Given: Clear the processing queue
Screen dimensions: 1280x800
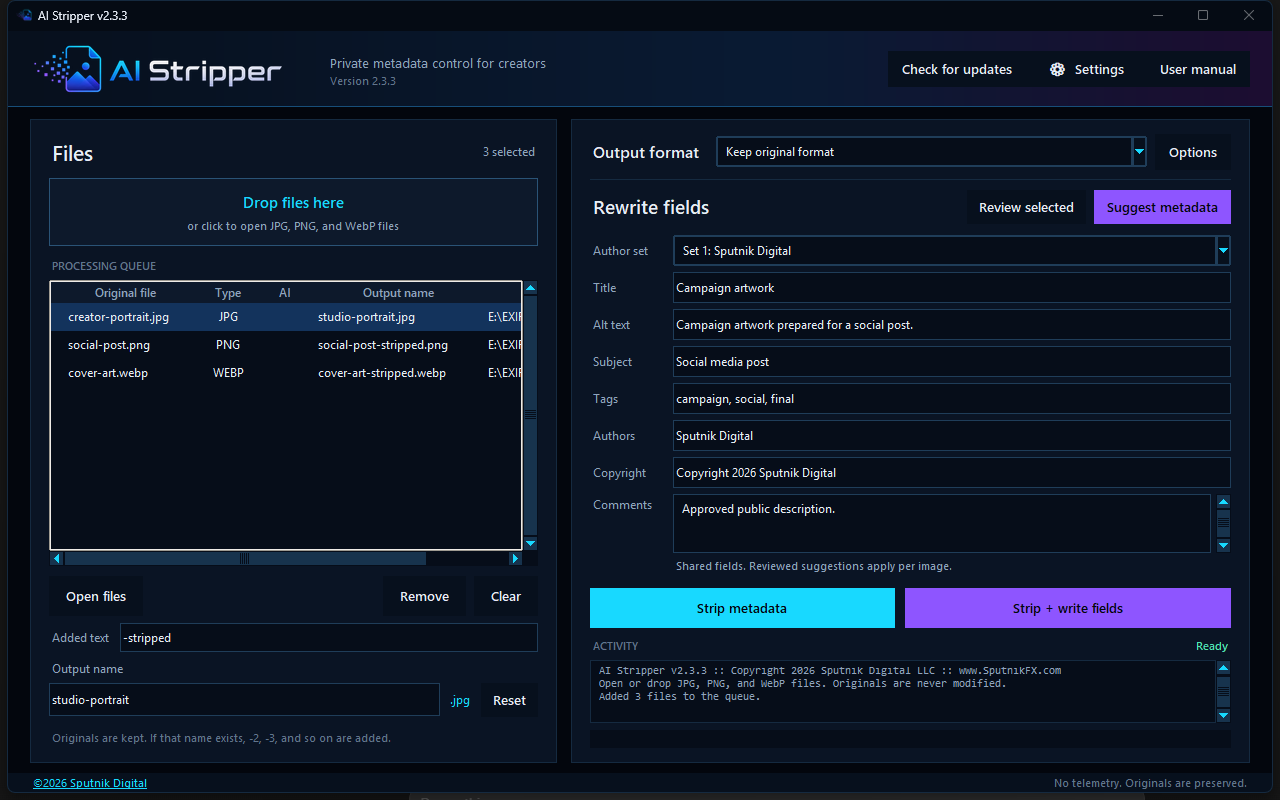Looking at the screenshot, I should tap(506, 596).
